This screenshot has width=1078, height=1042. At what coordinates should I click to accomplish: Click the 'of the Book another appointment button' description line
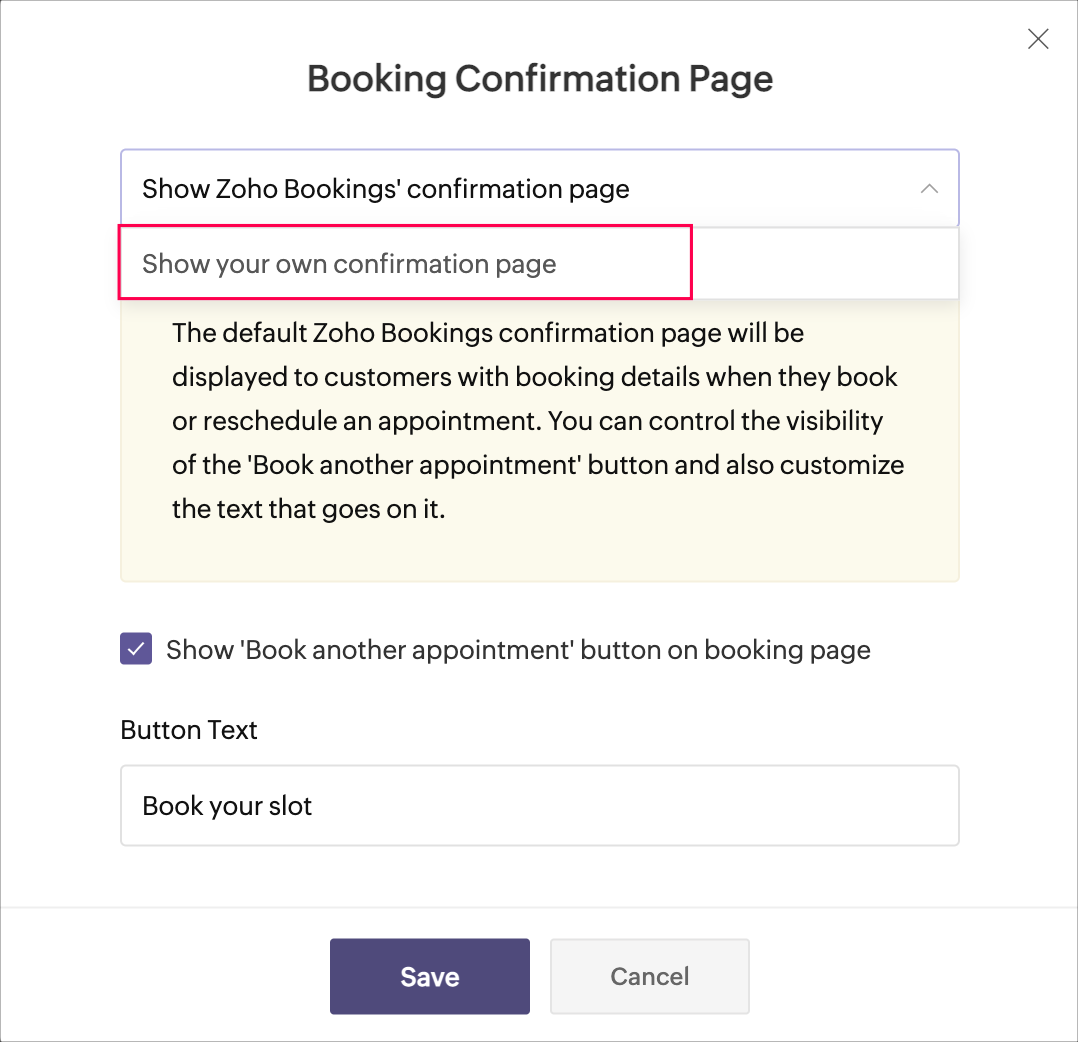click(x=538, y=465)
